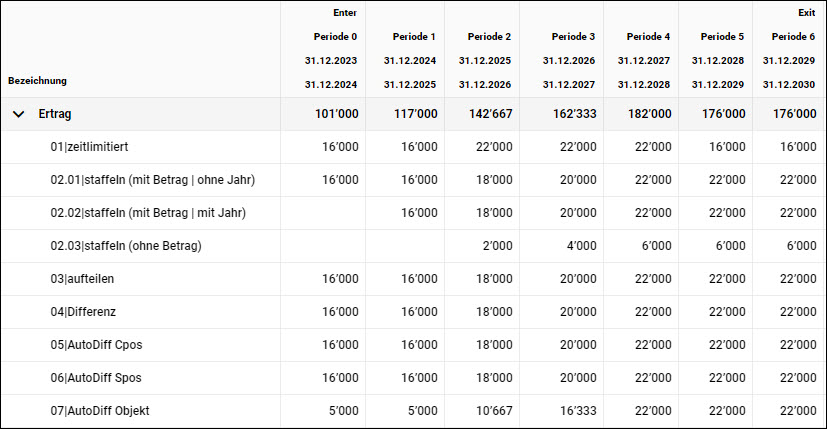Click 22'000 in Differenz row, Periode 6
Image resolution: width=827 pixels, height=429 pixels.
pyautogui.click(x=799, y=312)
